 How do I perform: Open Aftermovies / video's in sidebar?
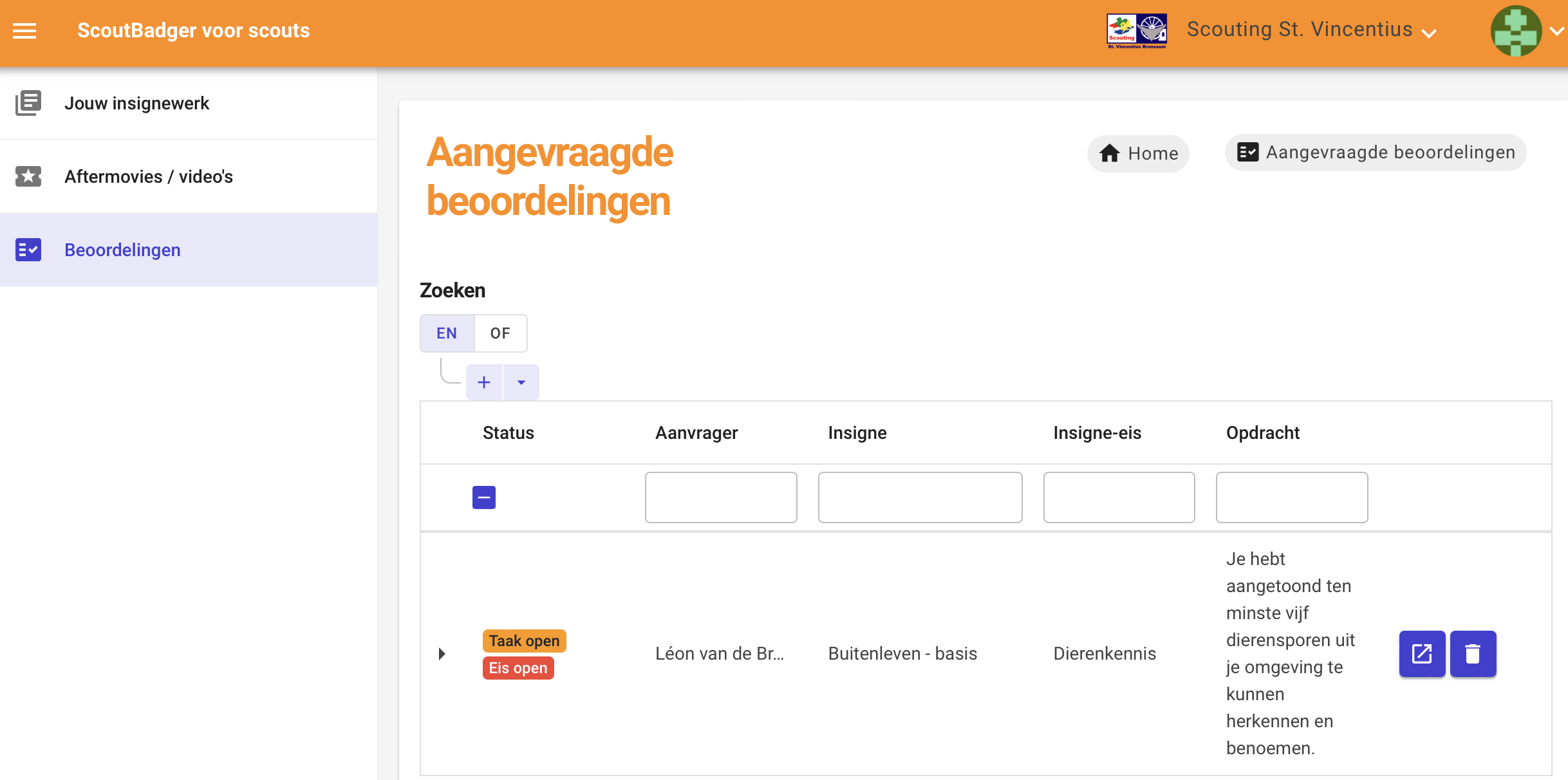pos(189,176)
